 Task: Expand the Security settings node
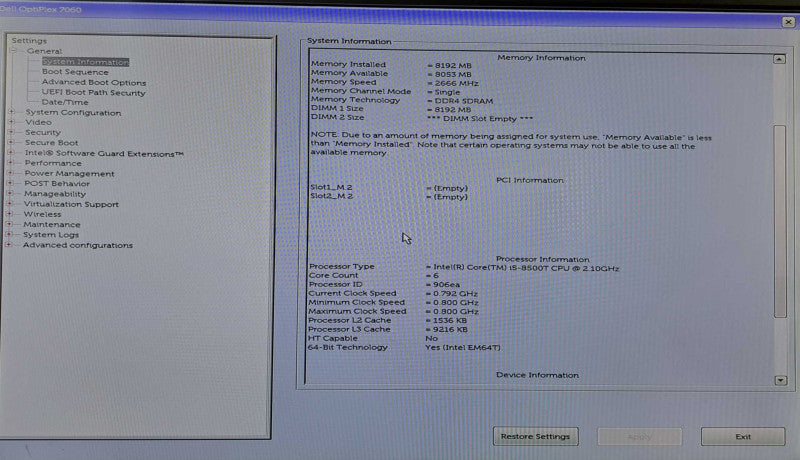point(11,132)
